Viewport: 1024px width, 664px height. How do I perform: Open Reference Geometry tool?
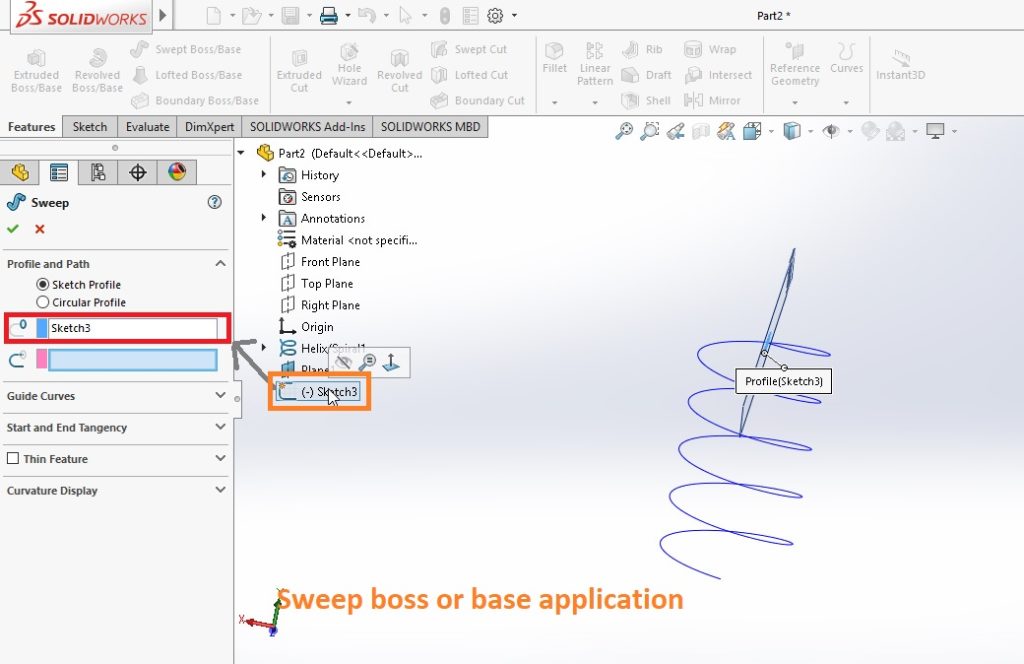pos(795,64)
